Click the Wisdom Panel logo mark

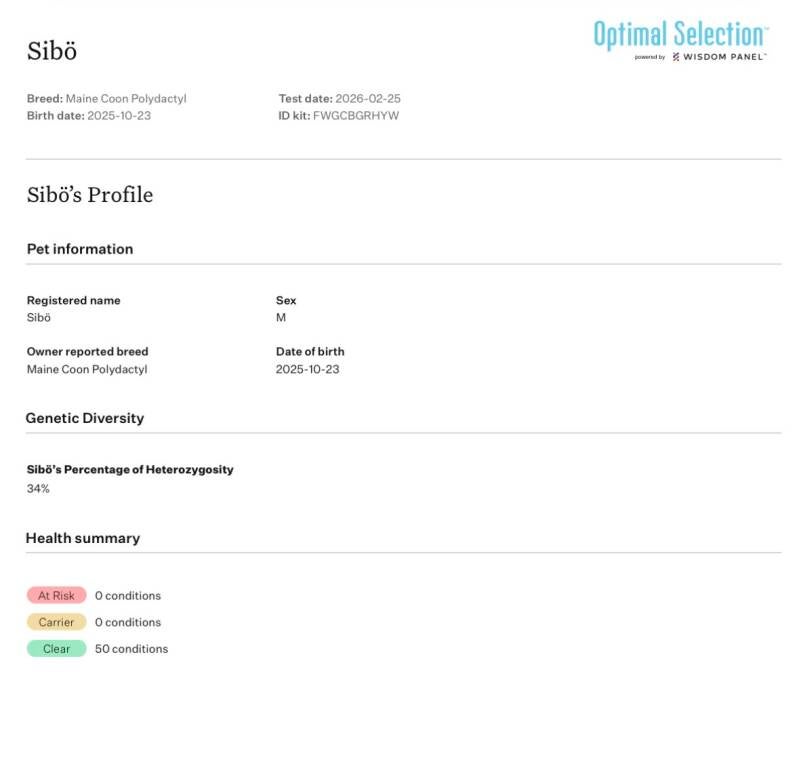(676, 57)
